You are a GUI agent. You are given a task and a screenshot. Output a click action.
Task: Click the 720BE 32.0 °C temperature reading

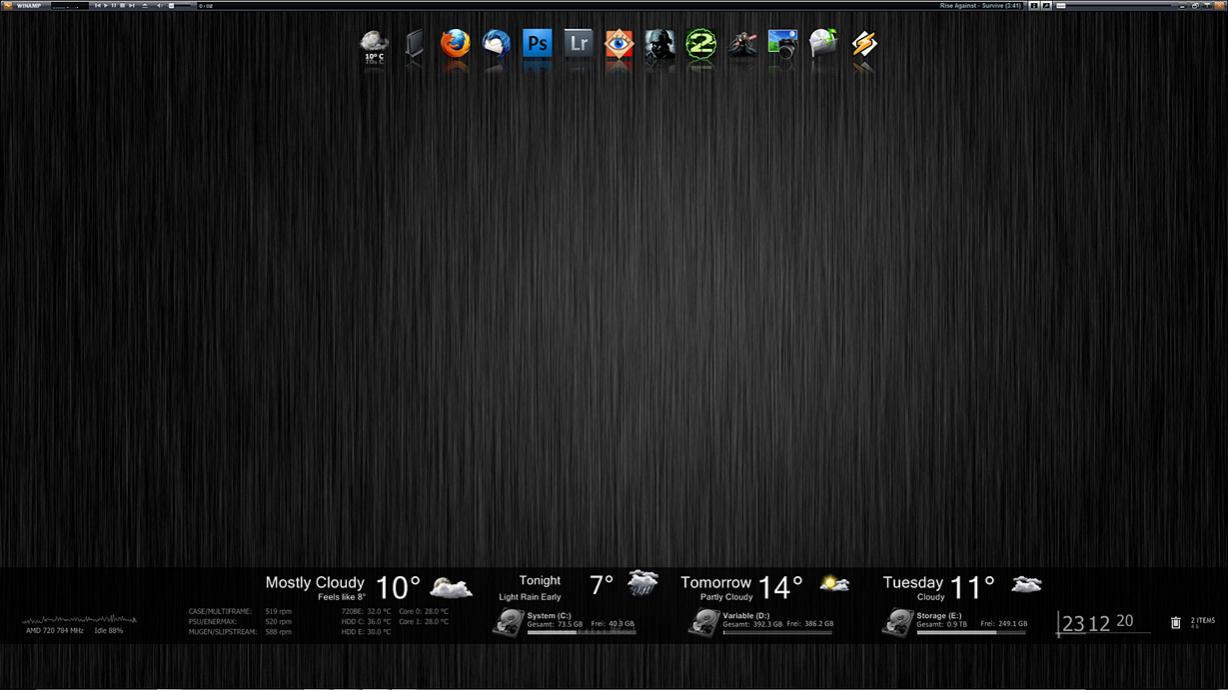[366, 611]
